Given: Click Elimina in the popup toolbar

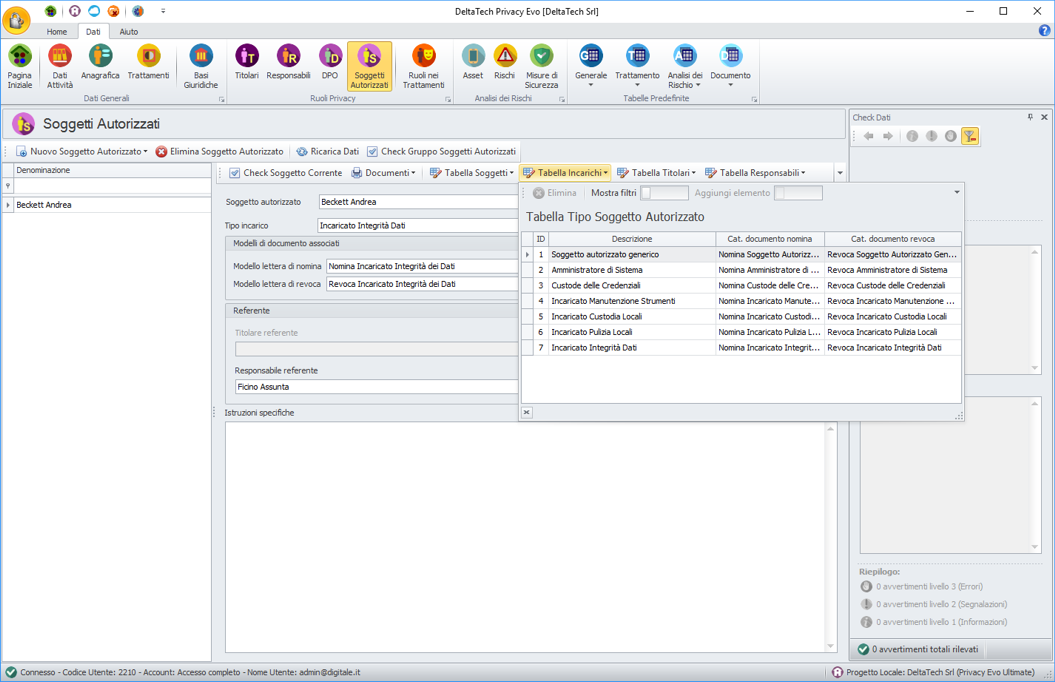Looking at the screenshot, I should tap(555, 193).
